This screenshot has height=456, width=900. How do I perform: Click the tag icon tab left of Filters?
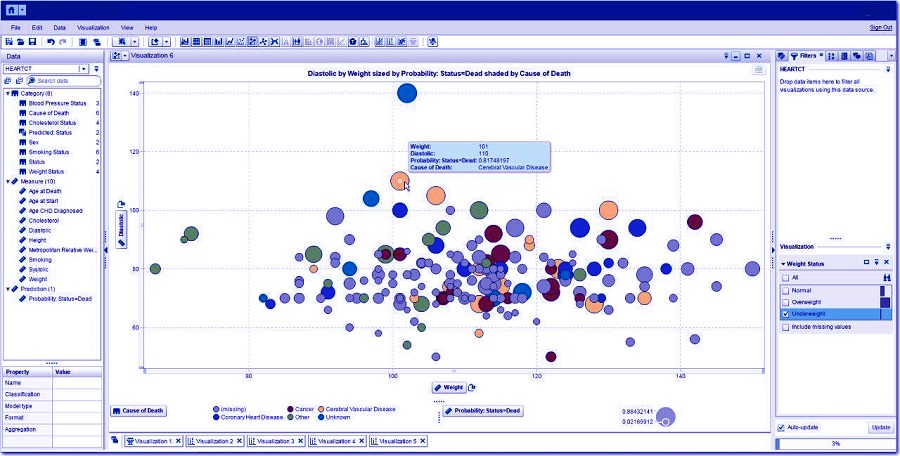point(781,56)
